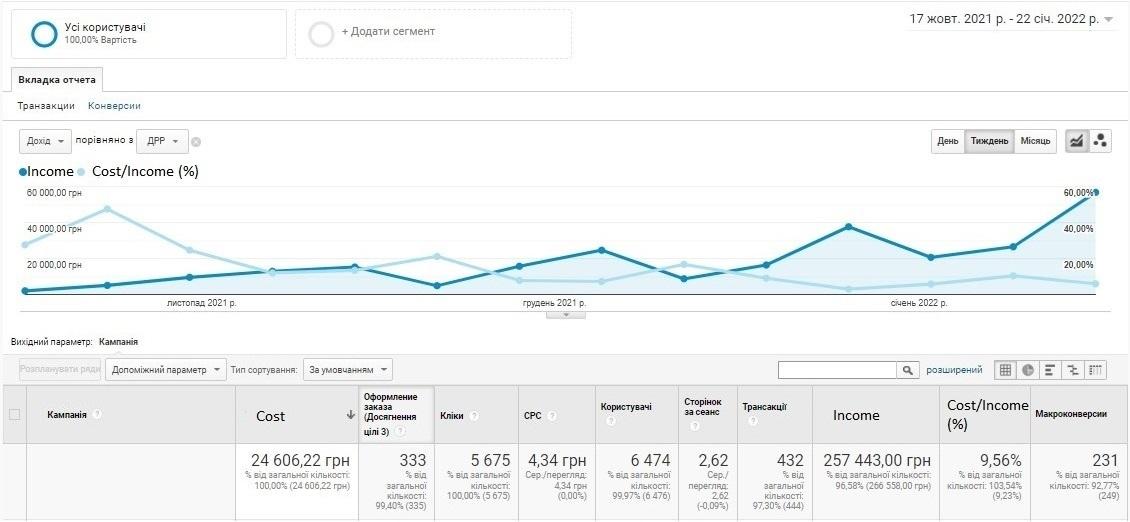Switch to line chart view

pos(1077,141)
